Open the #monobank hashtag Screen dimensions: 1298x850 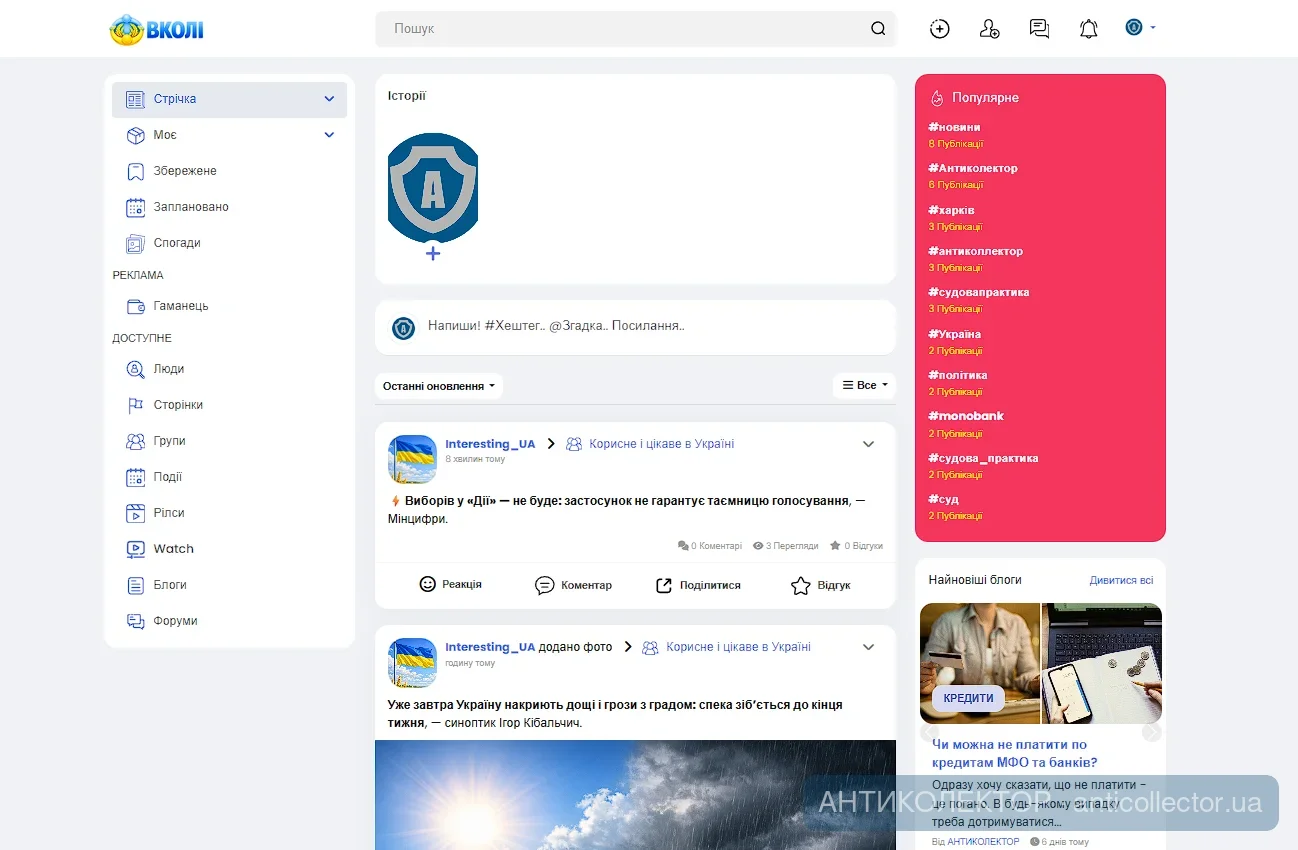[966, 416]
